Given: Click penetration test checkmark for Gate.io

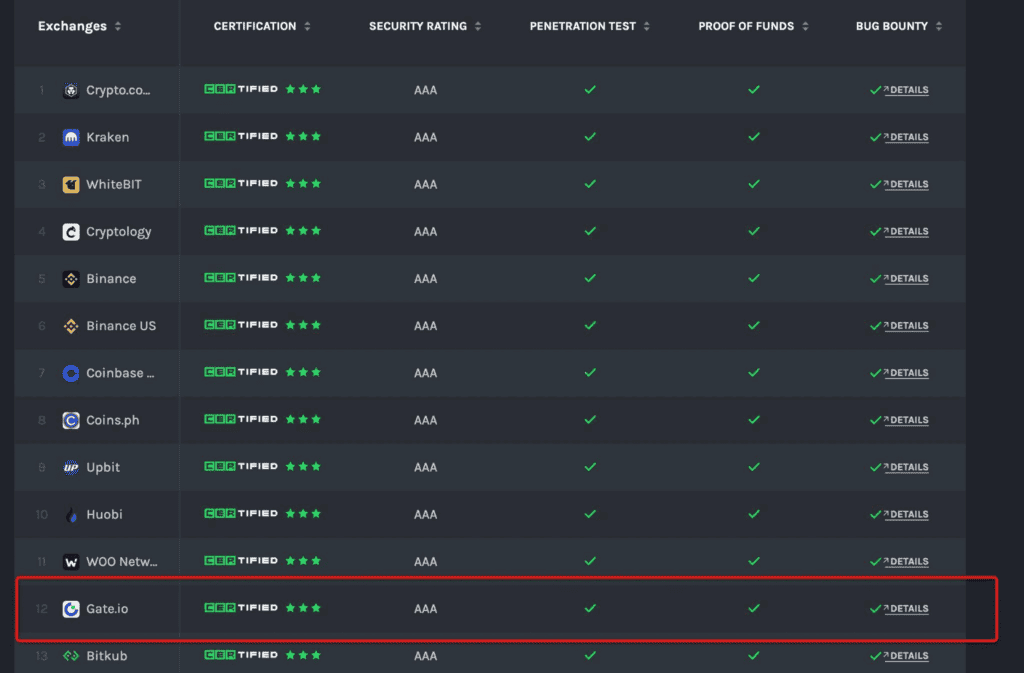Looking at the screenshot, I should pyautogui.click(x=590, y=608).
